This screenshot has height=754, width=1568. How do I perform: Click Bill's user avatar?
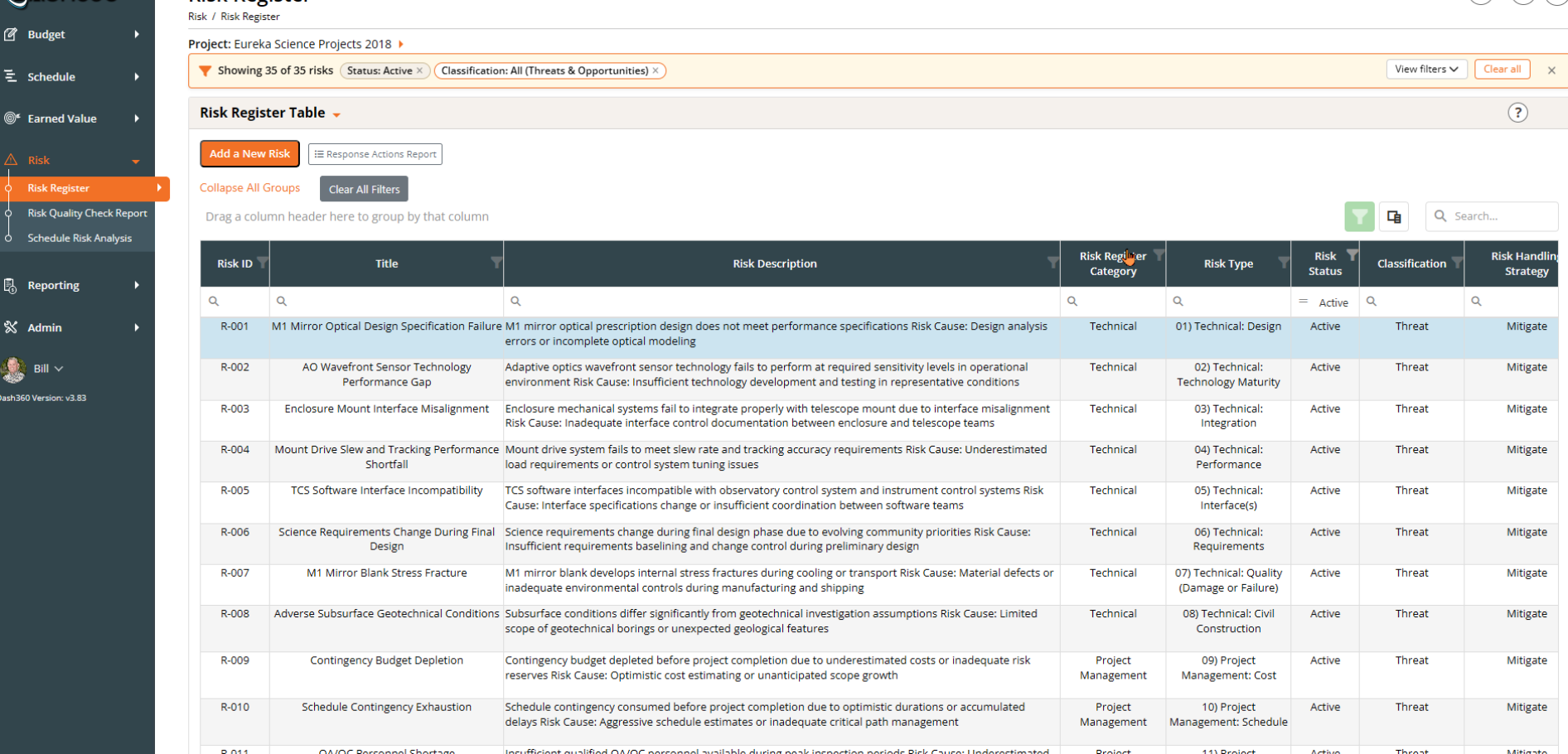tap(13, 370)
